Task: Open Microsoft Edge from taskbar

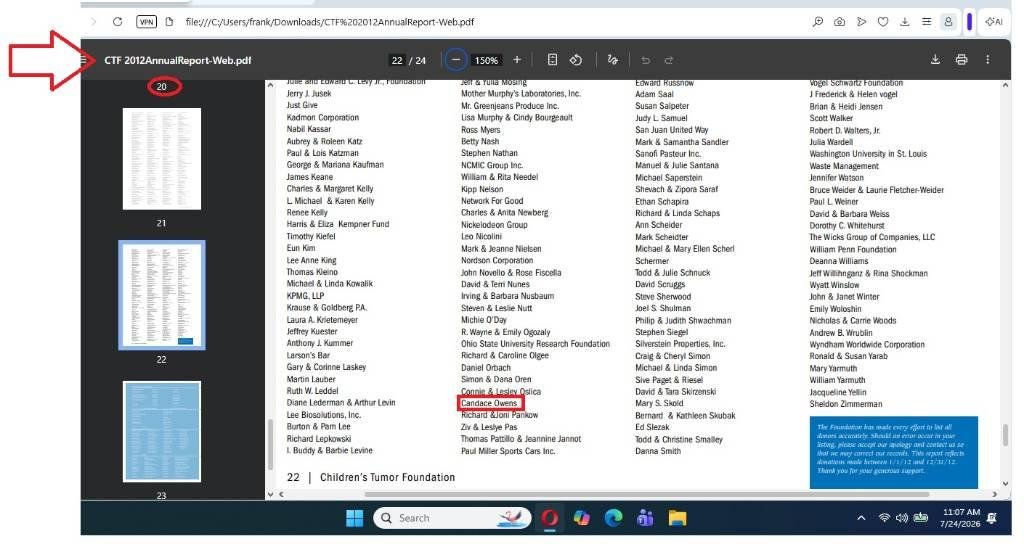Action: tap(613, 518)
